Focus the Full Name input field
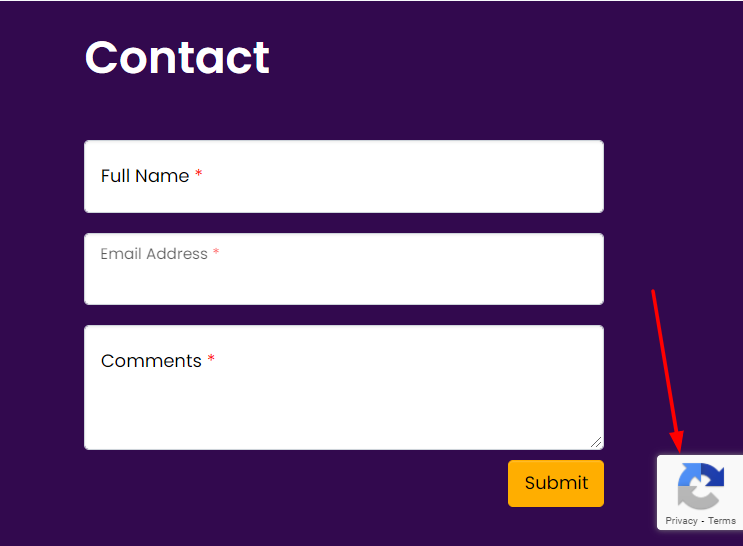The image size is (743, 546). pyautogui.click(x=344, y=176)
